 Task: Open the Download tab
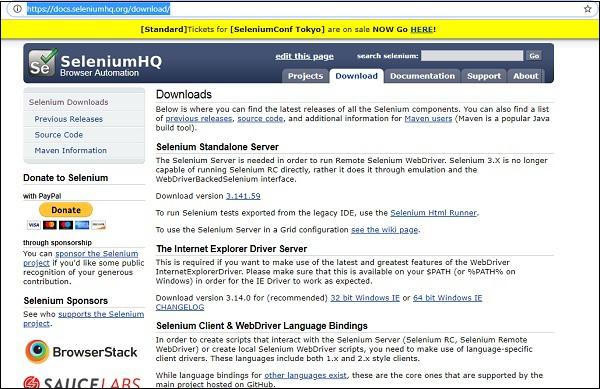click(x=356, y=76)
